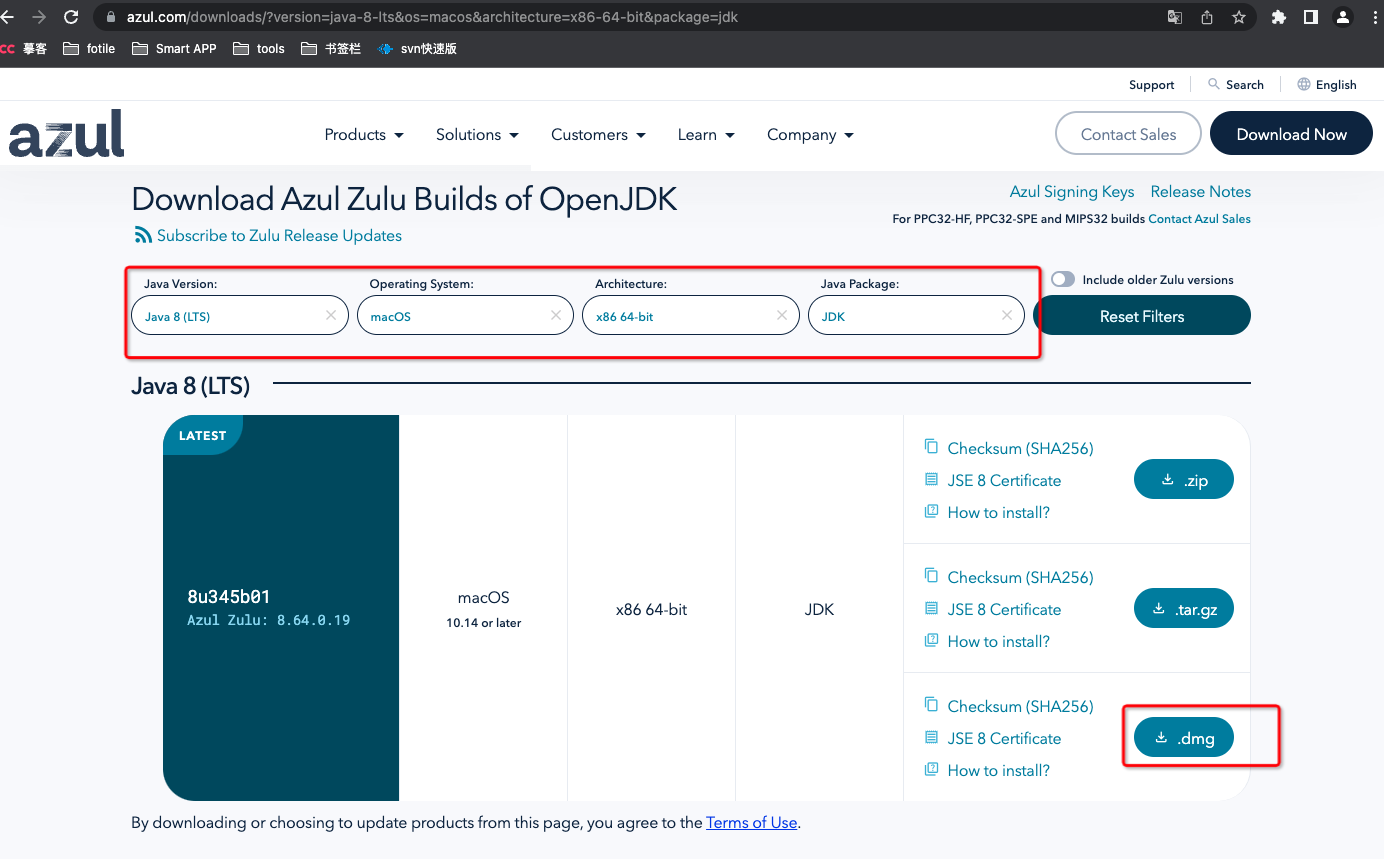Clear the Java 8 (LTS) filter X
This screenshot has height=859, width=1384.
coord(331,315)
